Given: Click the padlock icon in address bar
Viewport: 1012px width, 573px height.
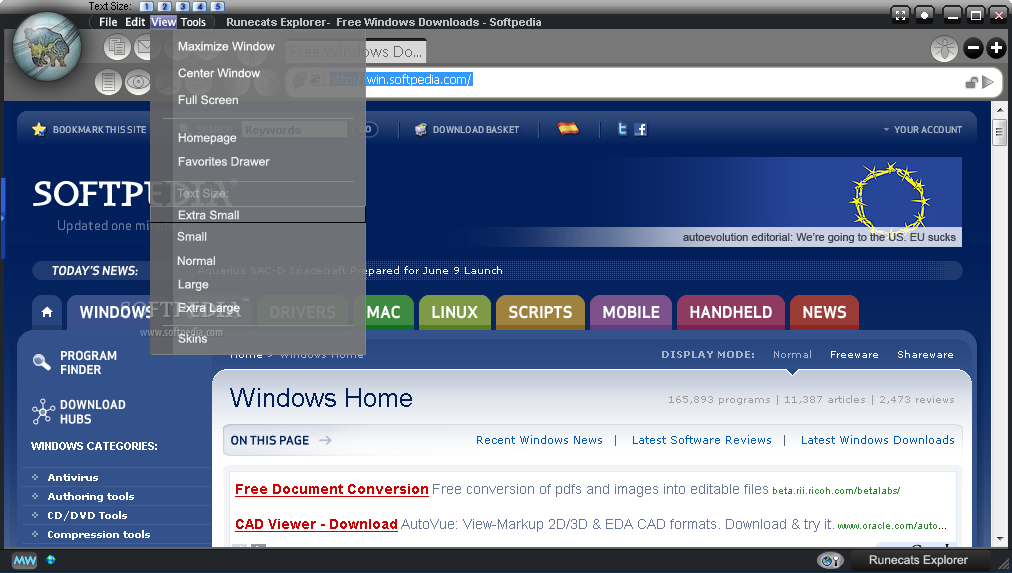Looking at the screenshot, I should click(971, 83).
